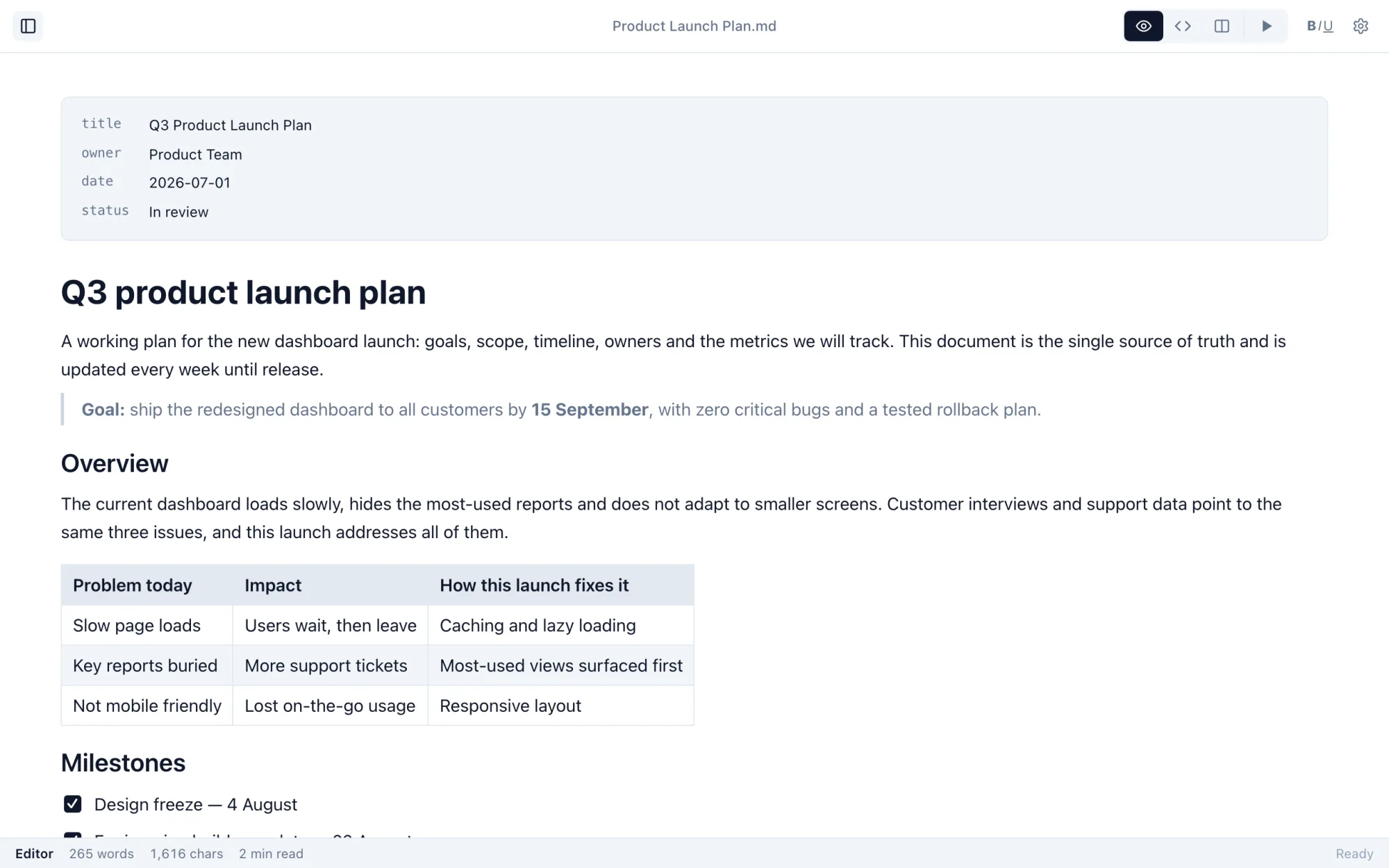1389x868 pixels.
Task: Click the Impact column header
Action: point(330,585)
